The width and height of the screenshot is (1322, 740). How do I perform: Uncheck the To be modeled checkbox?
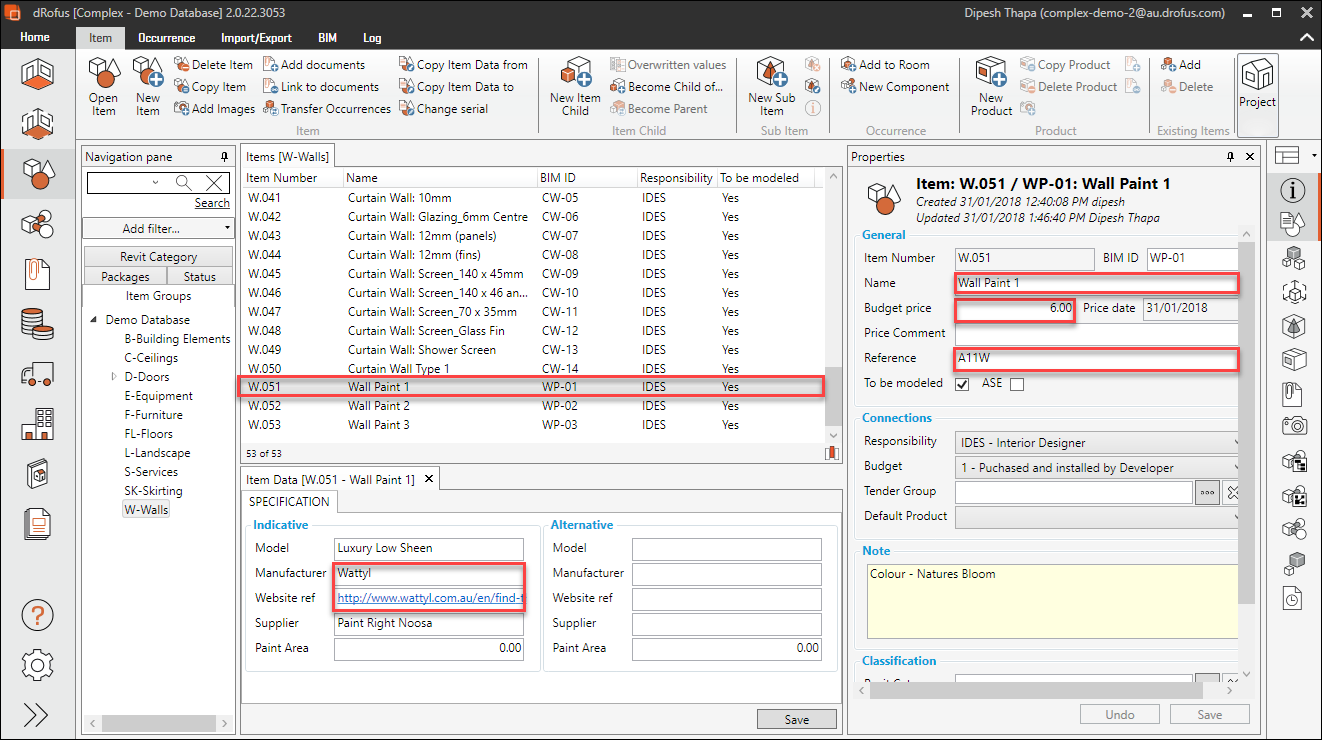click(x=962, y=384)
